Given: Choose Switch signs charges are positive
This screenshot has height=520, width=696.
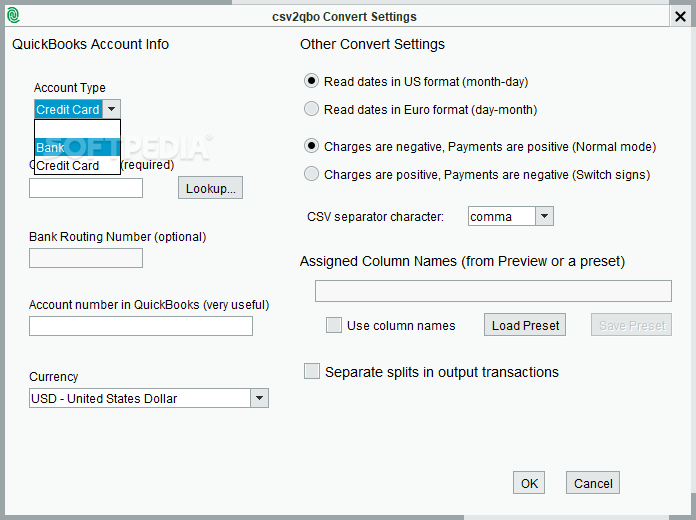Looking at the screenshot, I should tap(311, 174).
